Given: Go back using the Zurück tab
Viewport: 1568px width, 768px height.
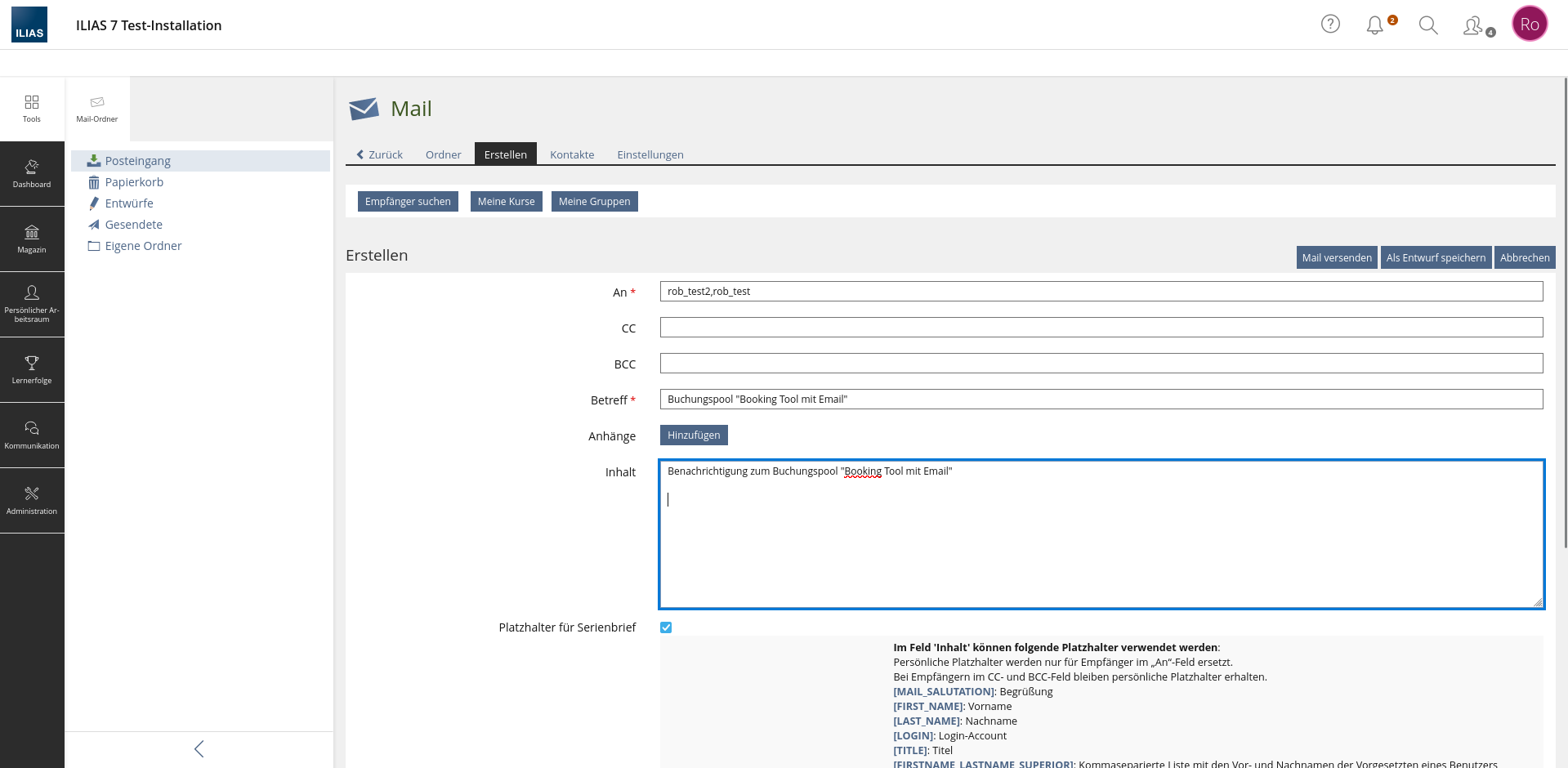Looking at the screenshot, I should pyautogui.click(x=379, y=154).
